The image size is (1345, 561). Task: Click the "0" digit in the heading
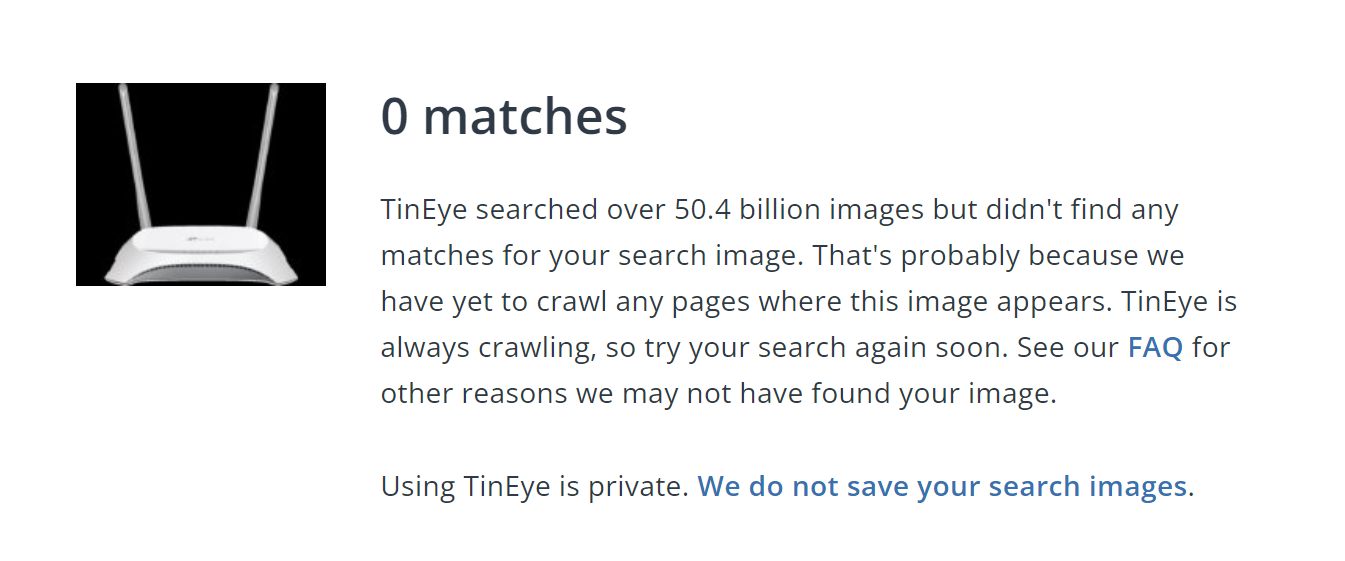[395, 116]
